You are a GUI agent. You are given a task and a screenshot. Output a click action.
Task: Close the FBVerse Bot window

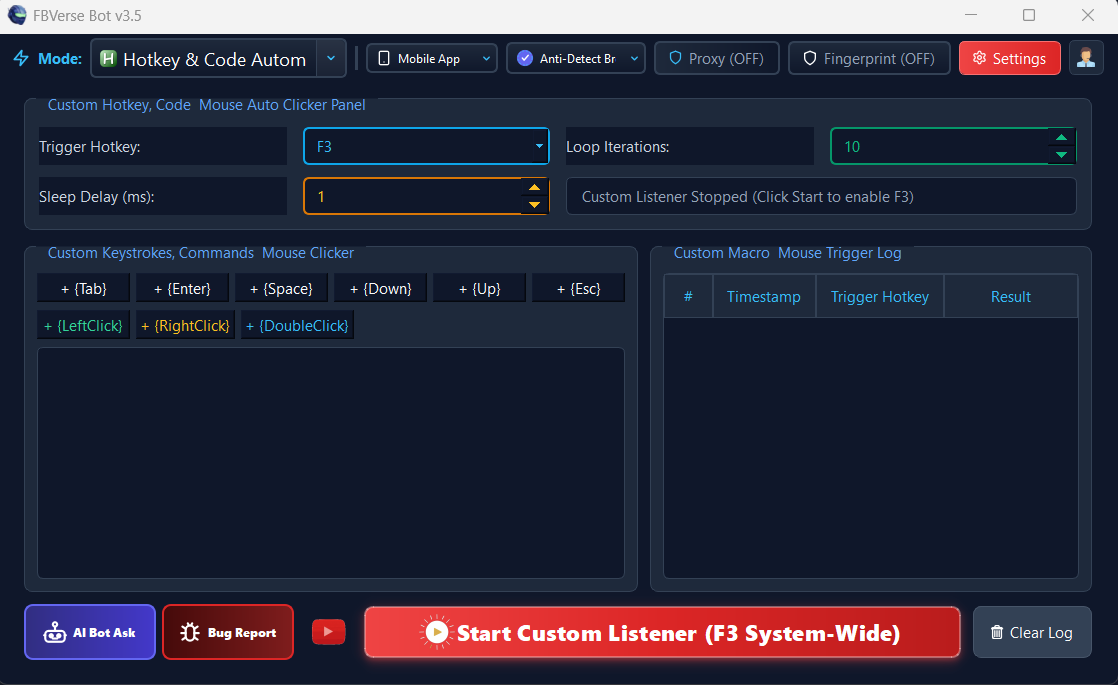coord(1087,15)
